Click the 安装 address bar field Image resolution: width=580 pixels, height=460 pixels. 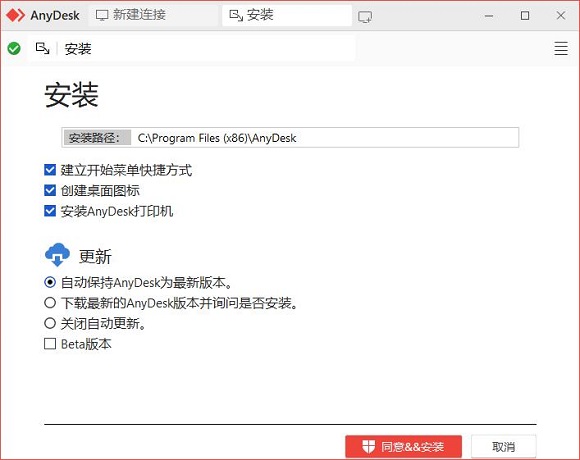click(x=192, y=48)
